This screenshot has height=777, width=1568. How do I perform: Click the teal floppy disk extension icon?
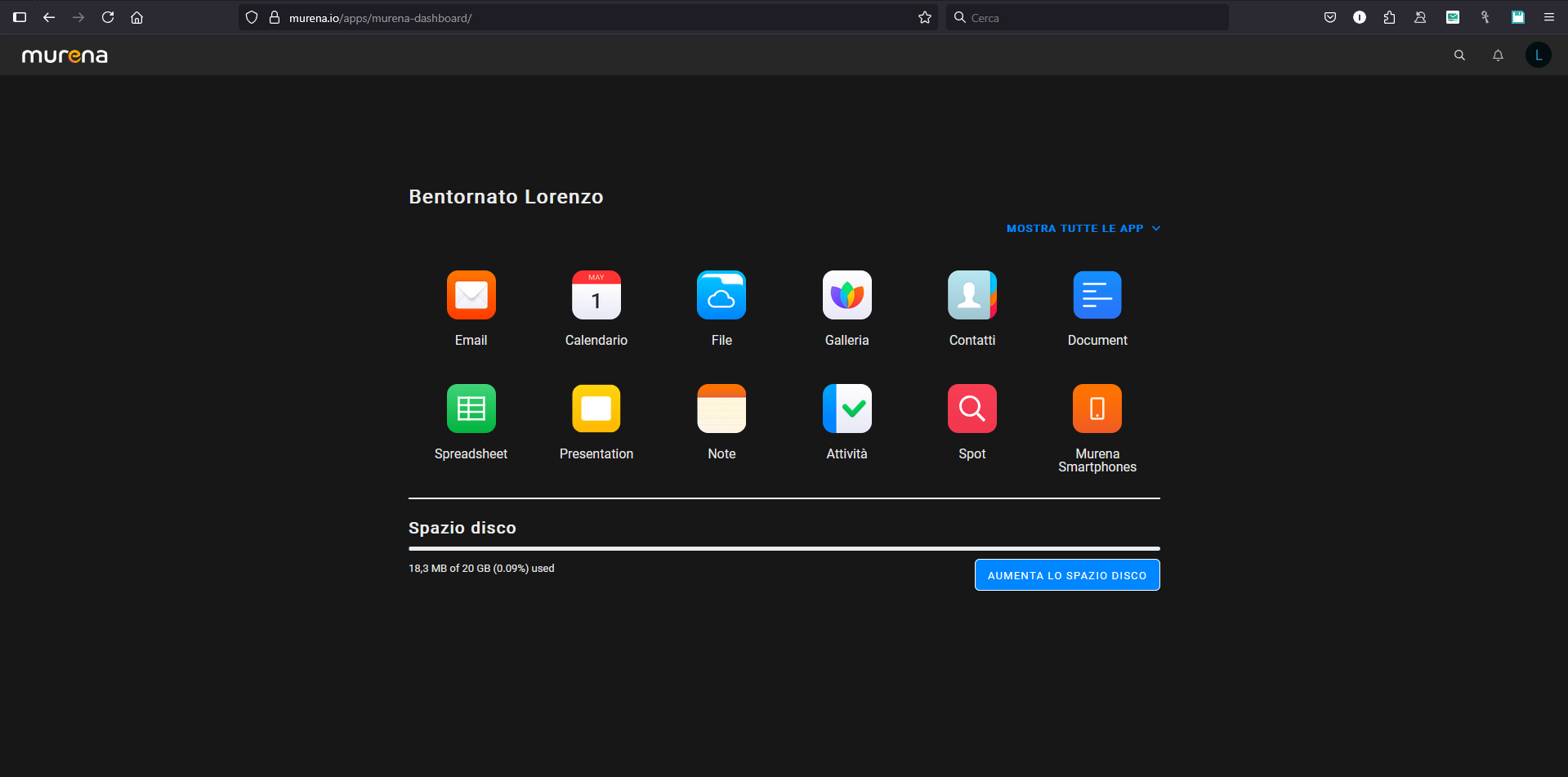tap(1518, 17)
